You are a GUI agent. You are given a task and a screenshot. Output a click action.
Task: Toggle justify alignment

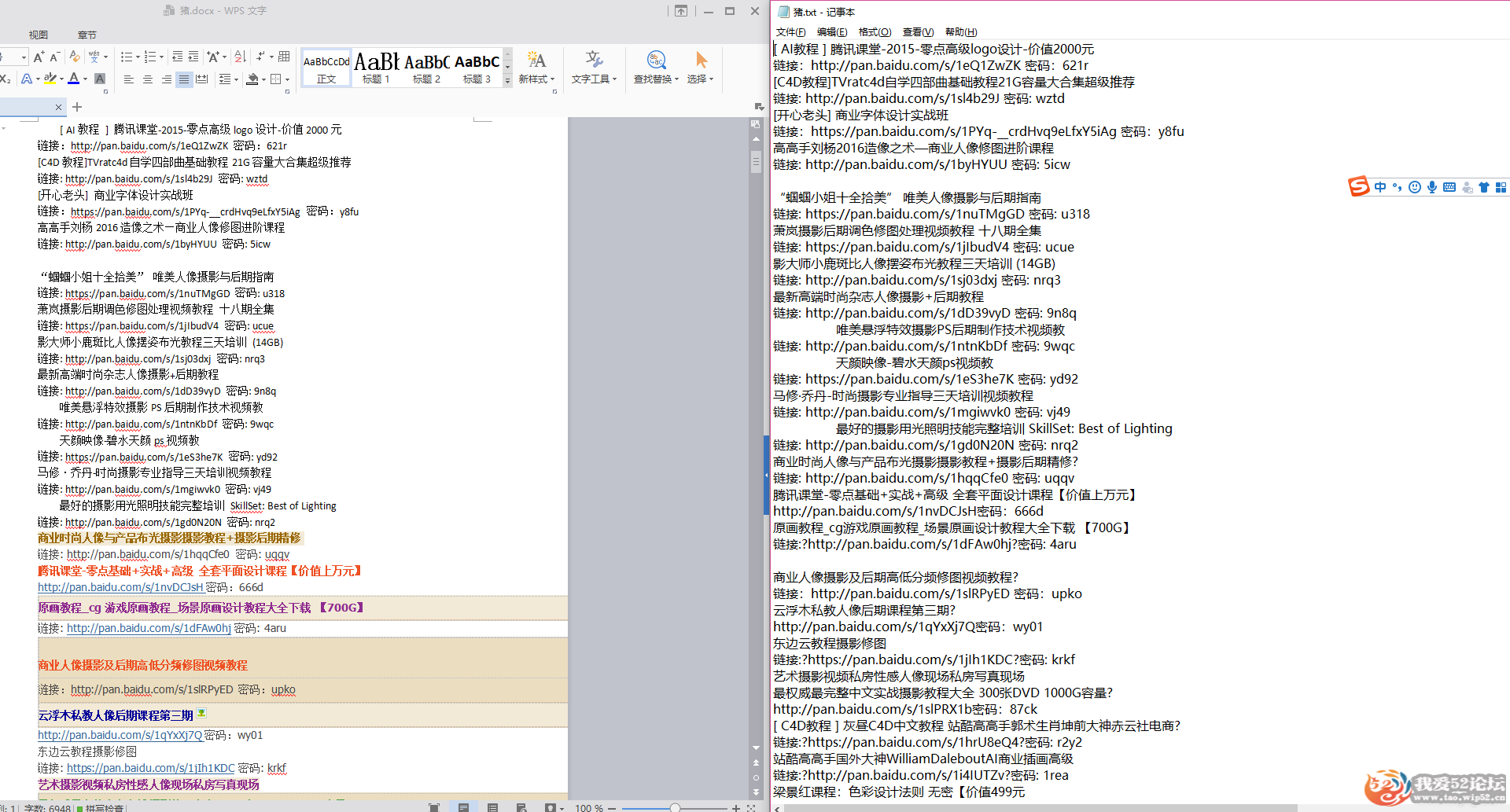pos(184,79)
